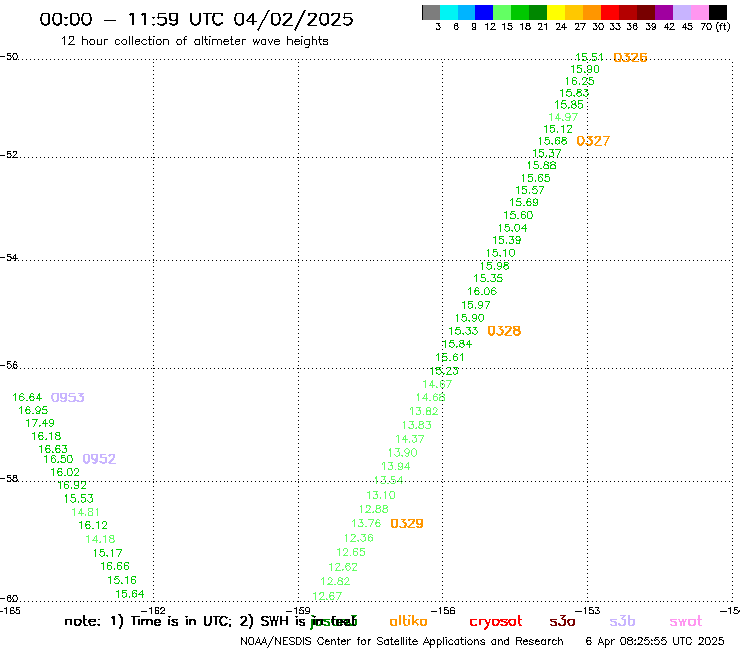Click the cyan 6 ft legend swatch
740x650 pixels.
(x=449, y=12)
